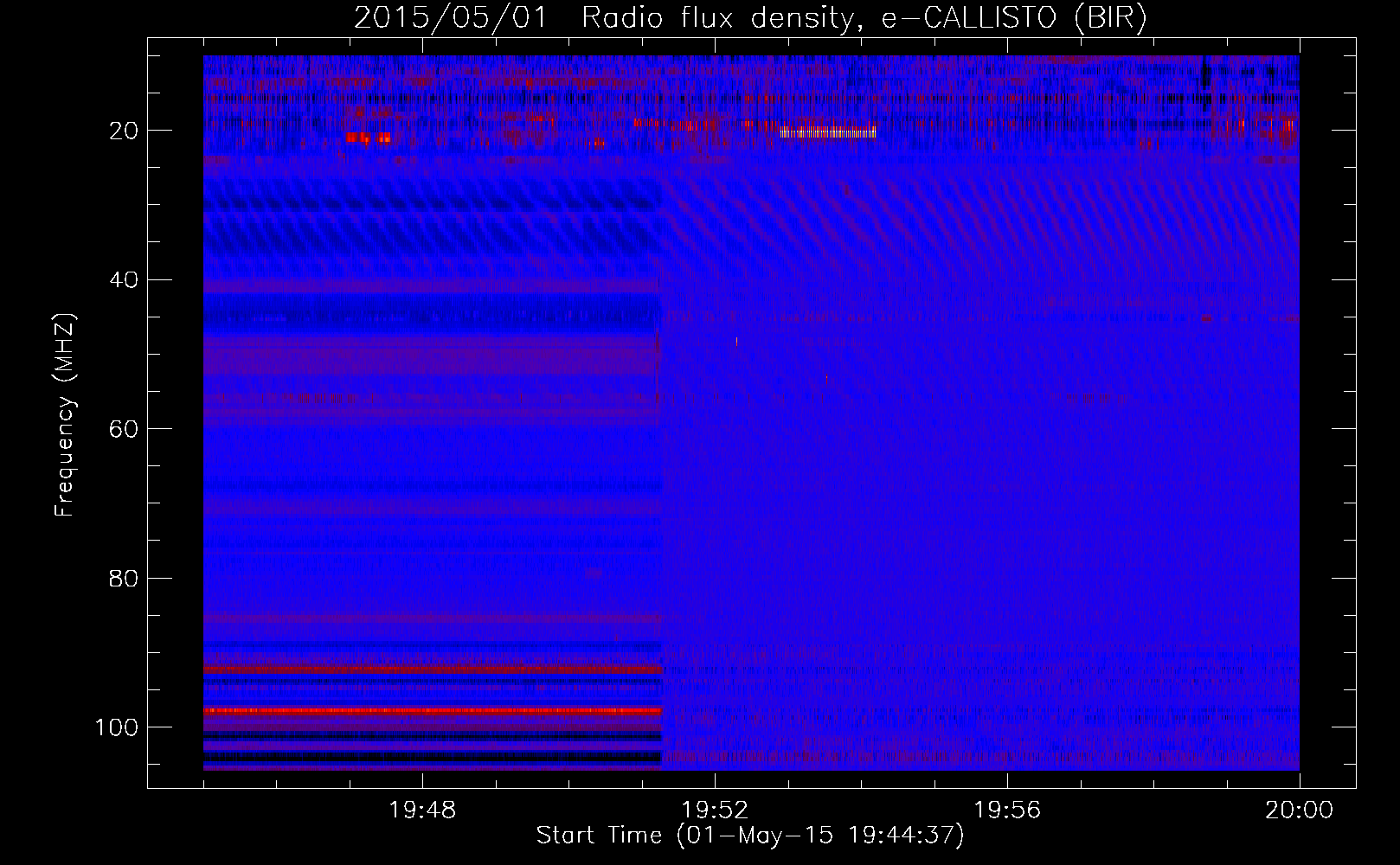Click the 40 frequency tick label
Image resolution: width=1400 pixels, height=865 pixels.
pyautogui.click(x=124, y=280)
